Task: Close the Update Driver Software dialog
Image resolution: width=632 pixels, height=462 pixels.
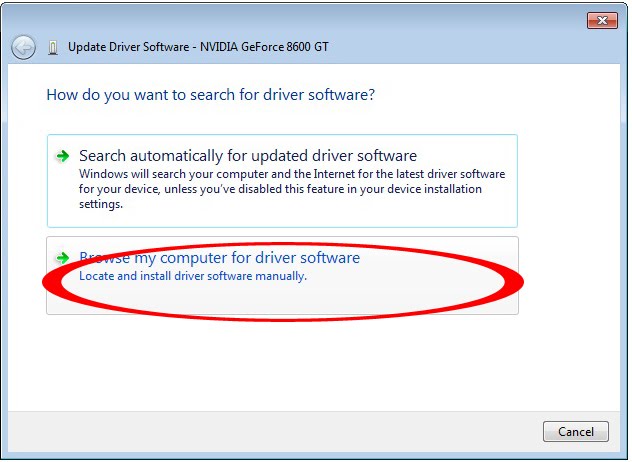Action: (x=602, y=21)
